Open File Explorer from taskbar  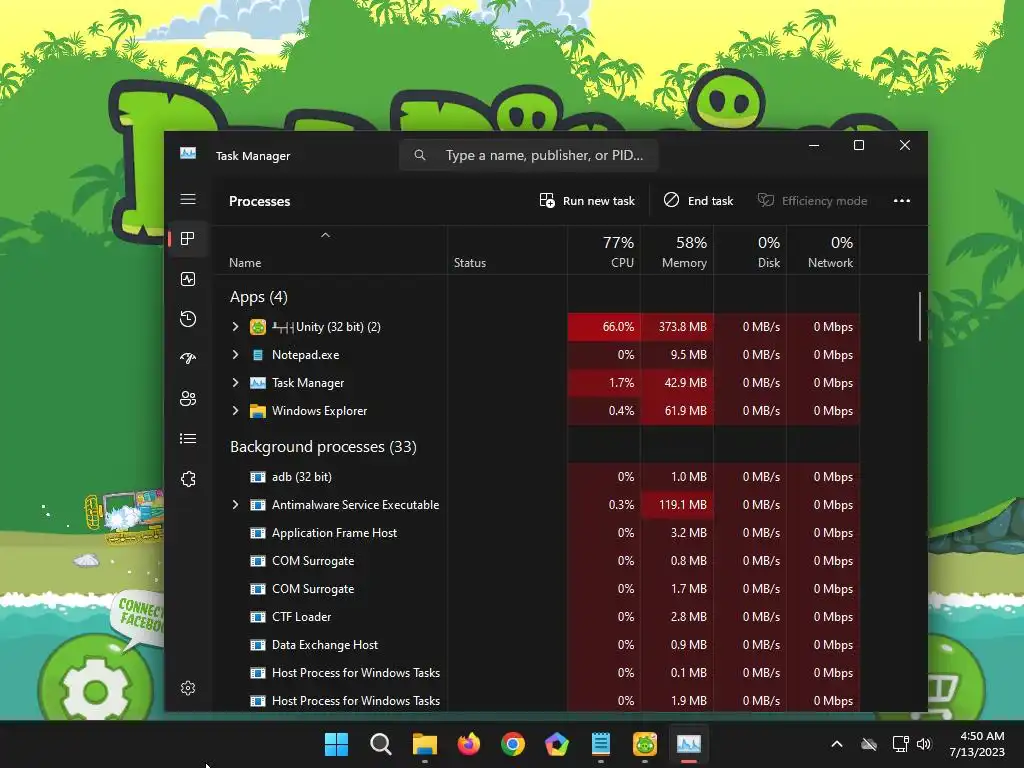[424, 744]
